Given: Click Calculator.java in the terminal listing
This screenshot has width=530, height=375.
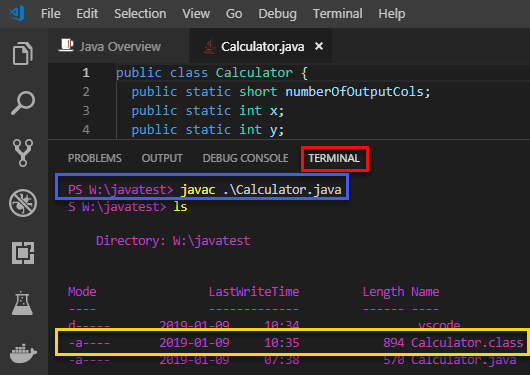Looking at the screenshot, I should tap(463, 360).
